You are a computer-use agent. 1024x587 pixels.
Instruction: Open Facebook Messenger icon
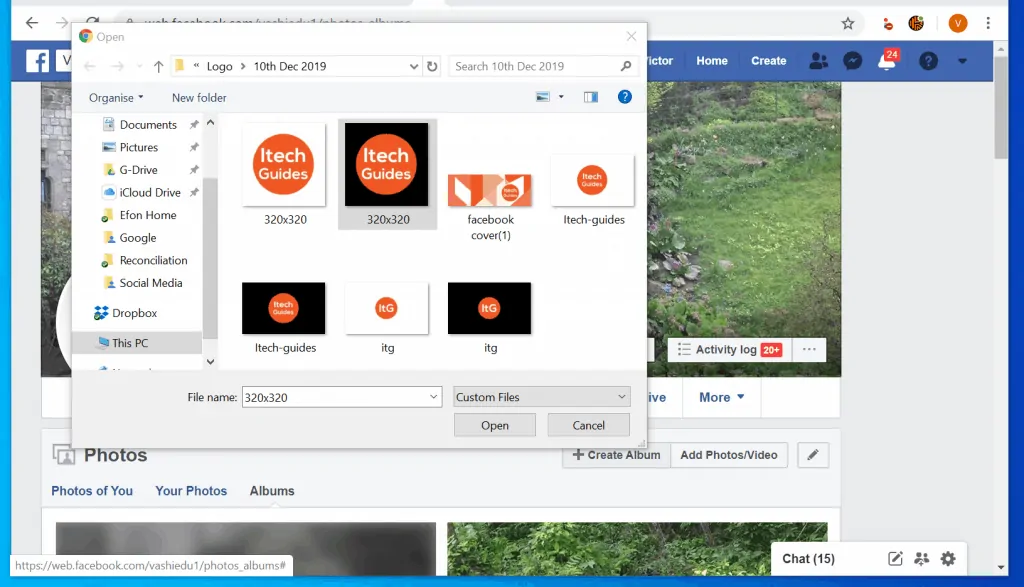pyautogui.click(x=852, y=60)
